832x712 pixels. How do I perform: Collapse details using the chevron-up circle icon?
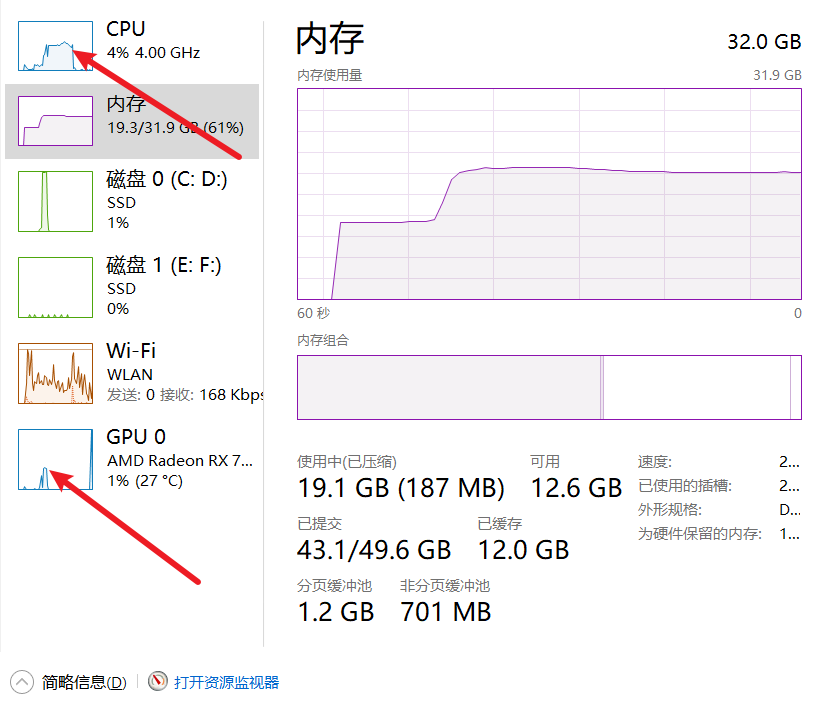click(22, 682)
